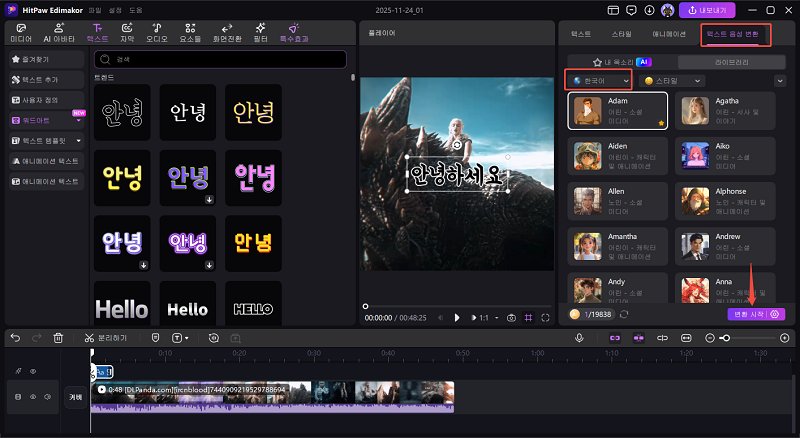
Task: Switch to the 스타일 style tab
Action: tap(621, 34)
